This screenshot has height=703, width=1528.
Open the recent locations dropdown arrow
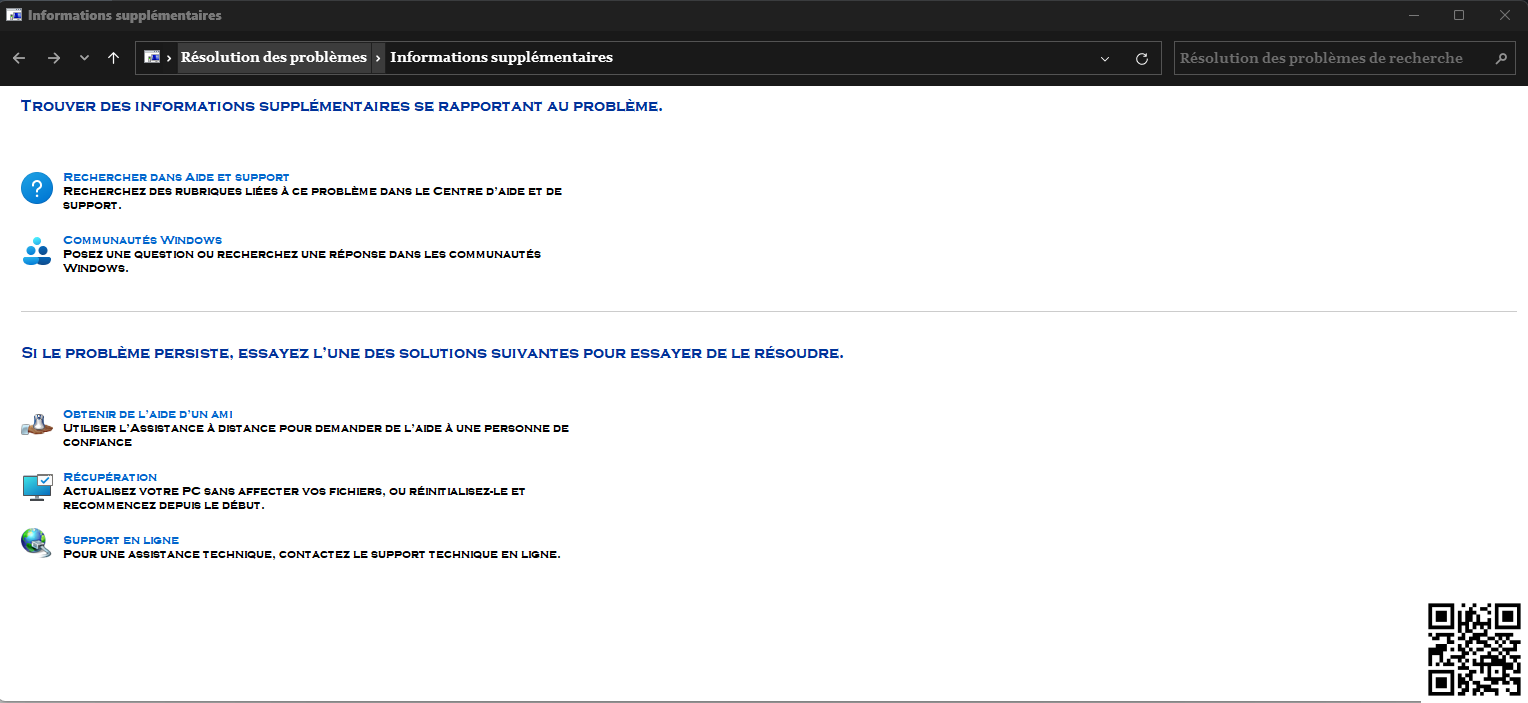[84, 58]
